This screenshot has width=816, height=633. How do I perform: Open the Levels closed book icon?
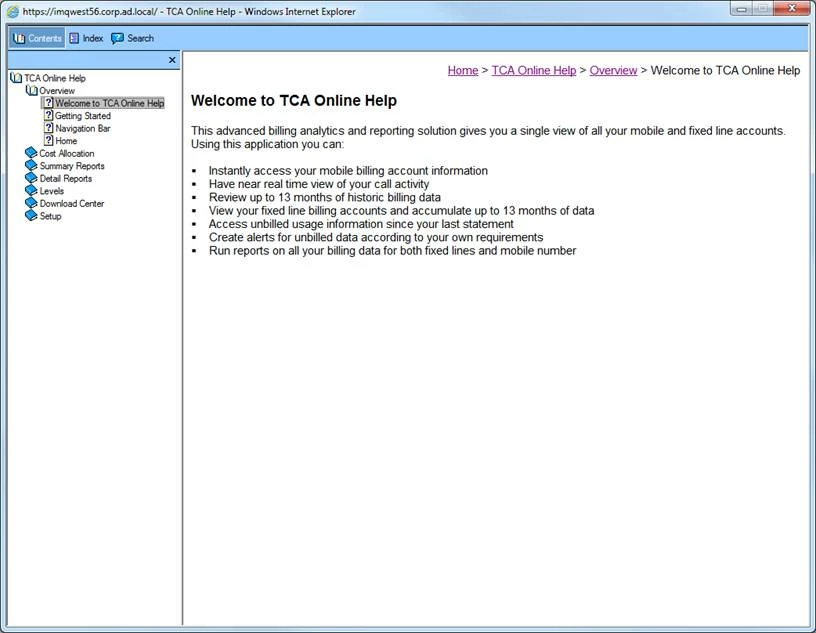[31, 191]
